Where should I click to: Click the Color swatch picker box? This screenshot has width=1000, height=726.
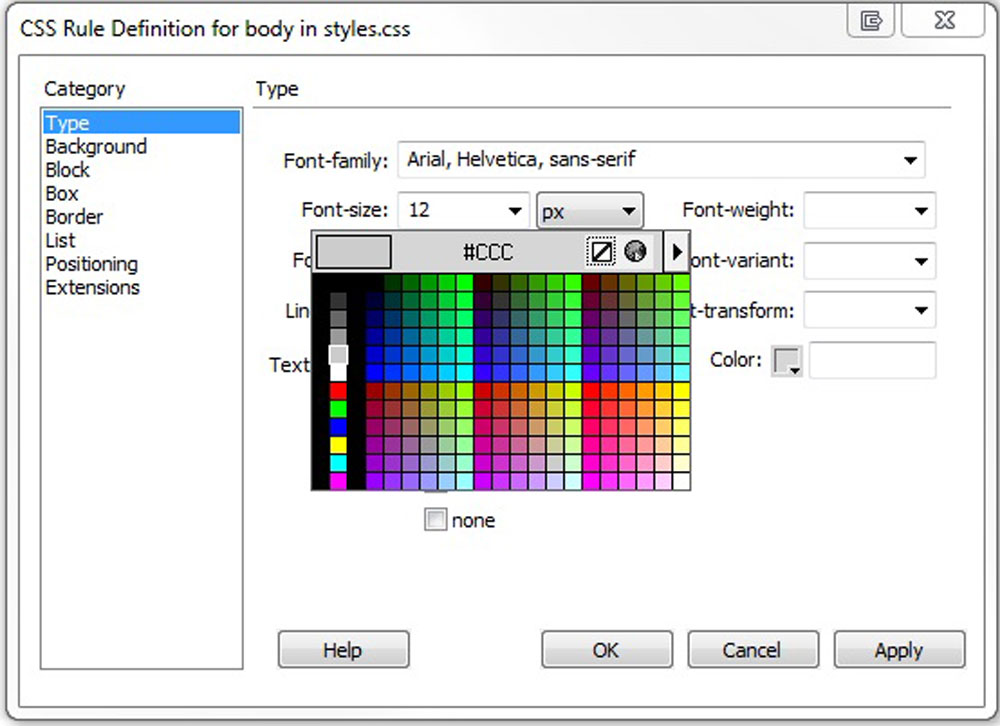(x=787, y=362)
